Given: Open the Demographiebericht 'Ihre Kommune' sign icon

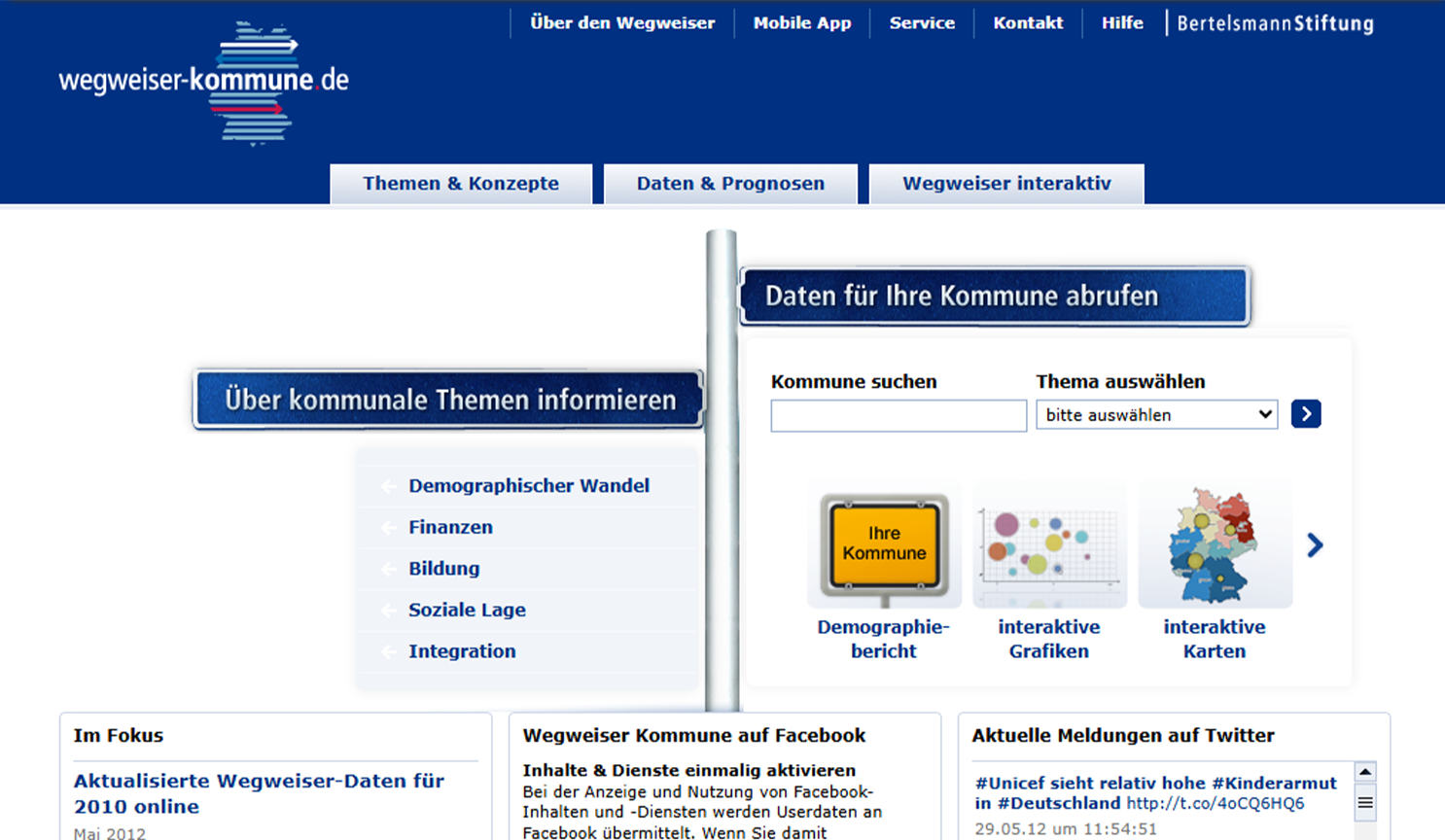Looking at the screenshot, I should click(x=884, y=544).
